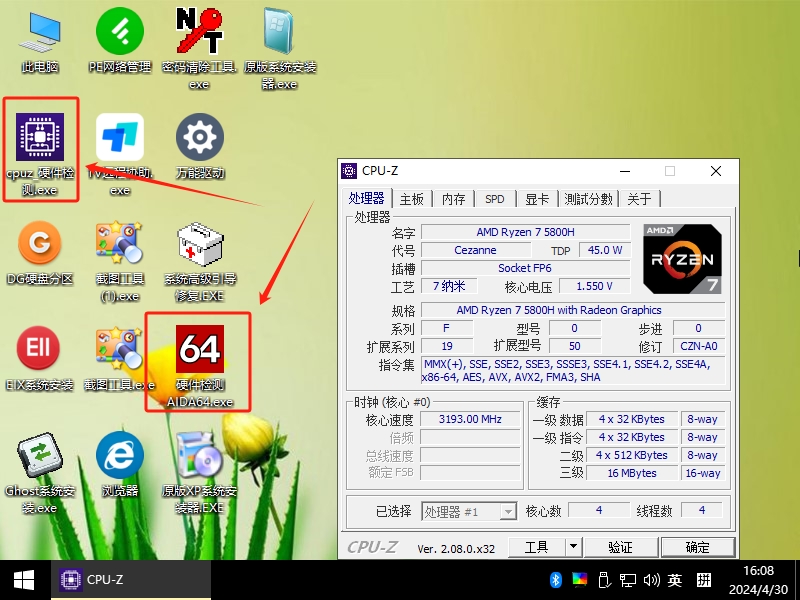800x600 pixels.
Task: Click the CPU-Z taskbar button
Action: [131, 580]
